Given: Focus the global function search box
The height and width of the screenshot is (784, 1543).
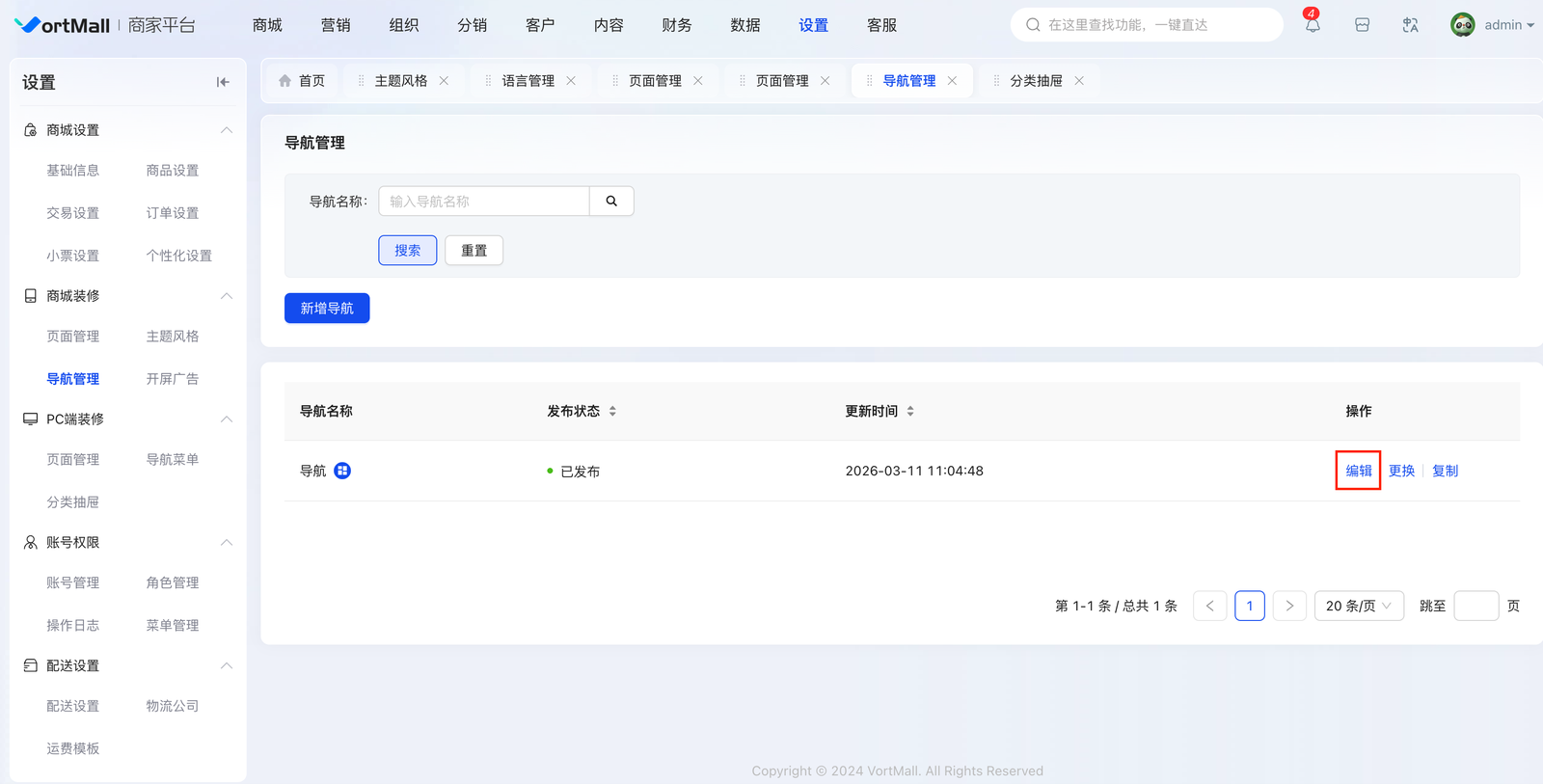Looking at the screenshot, I should (x=1147, y=25).
